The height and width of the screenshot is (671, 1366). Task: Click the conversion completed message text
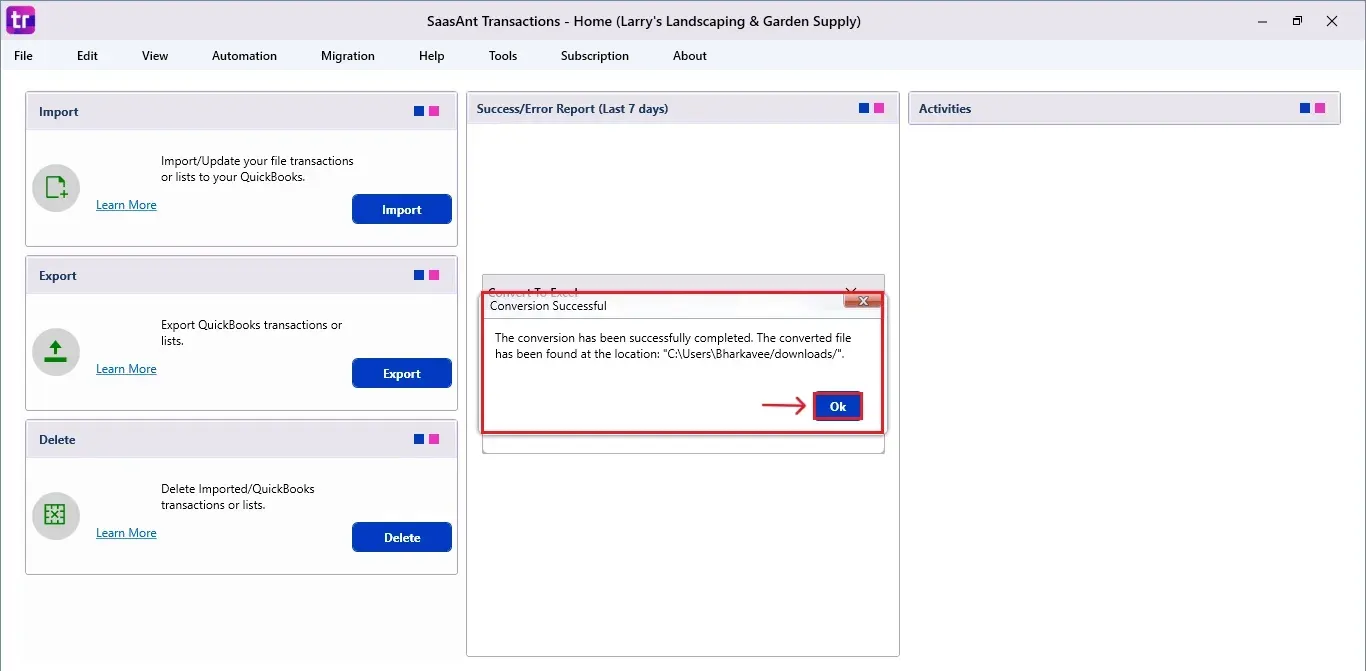[673, 346]
